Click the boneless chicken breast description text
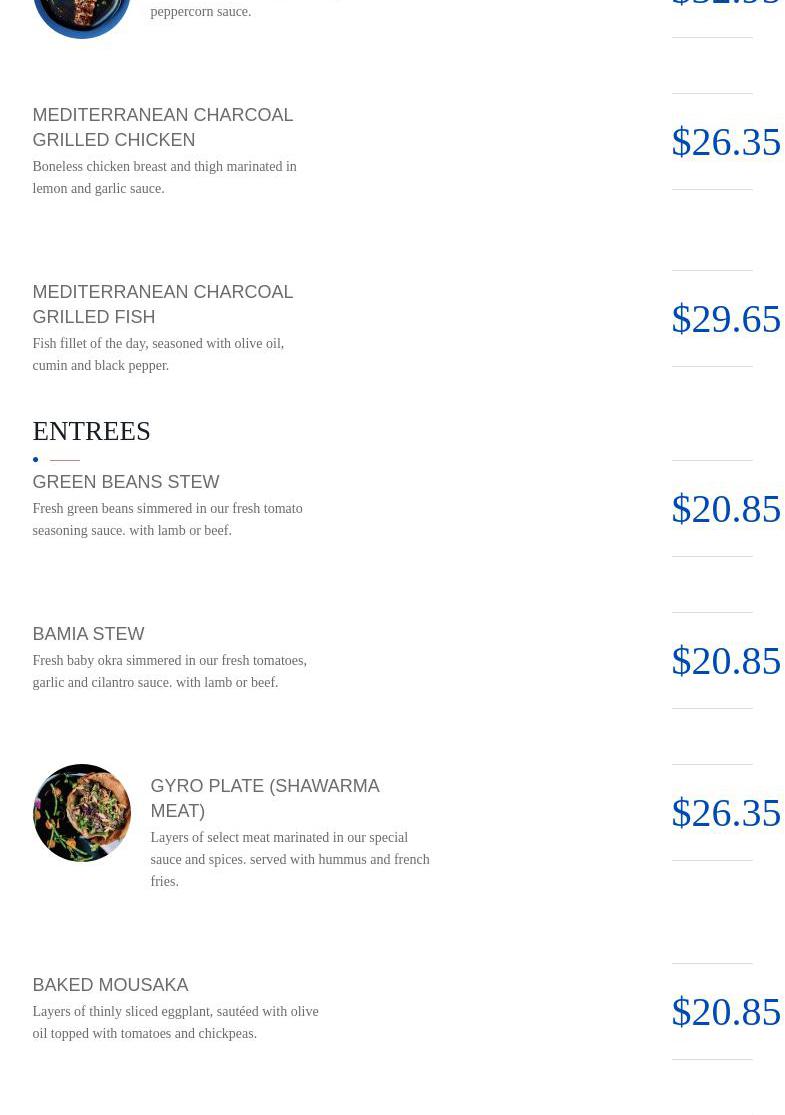Image resolution: width=785 pixels, height=1115 pixels. (x=164, y=177)
